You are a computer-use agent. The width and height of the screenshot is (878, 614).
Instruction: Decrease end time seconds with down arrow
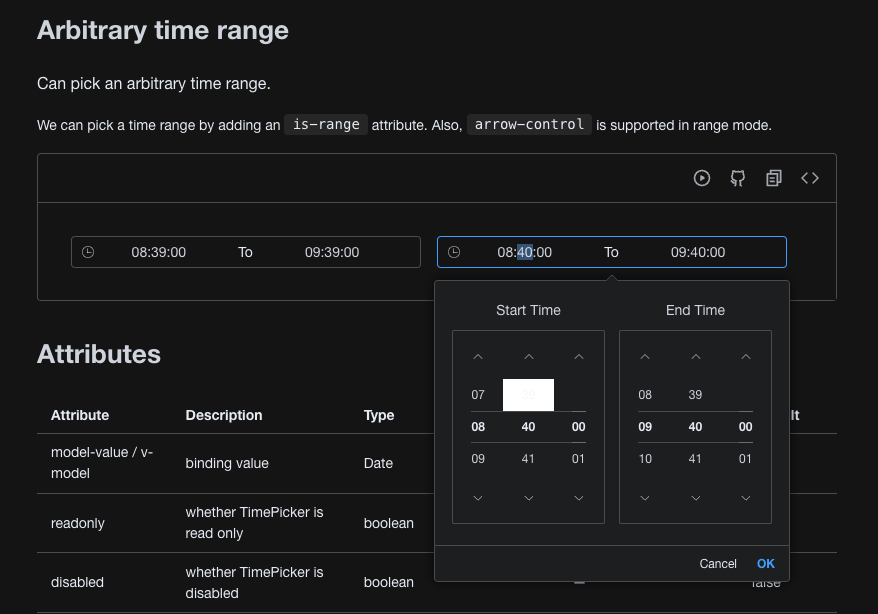click(745, 498)
